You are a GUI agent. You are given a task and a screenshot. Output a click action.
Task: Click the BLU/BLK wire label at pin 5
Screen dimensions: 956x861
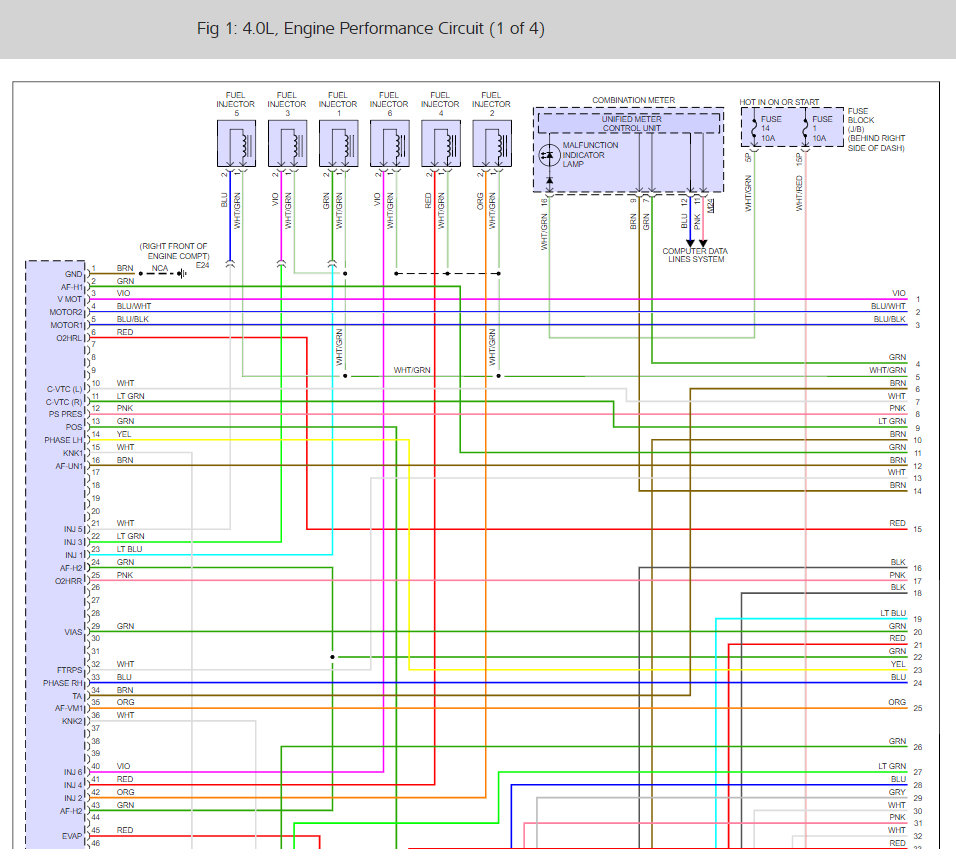(132, 319)
